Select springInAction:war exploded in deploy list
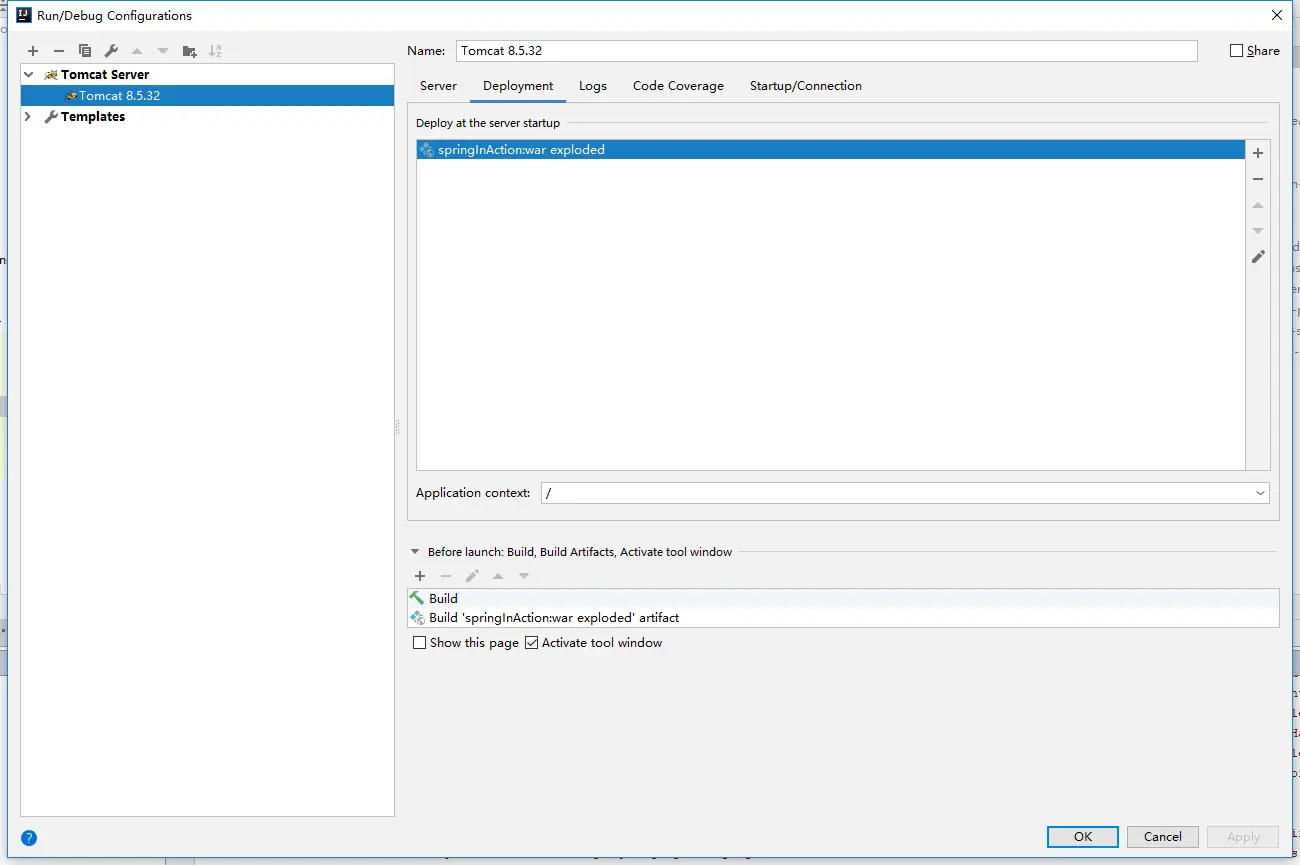 pos(831,150)
